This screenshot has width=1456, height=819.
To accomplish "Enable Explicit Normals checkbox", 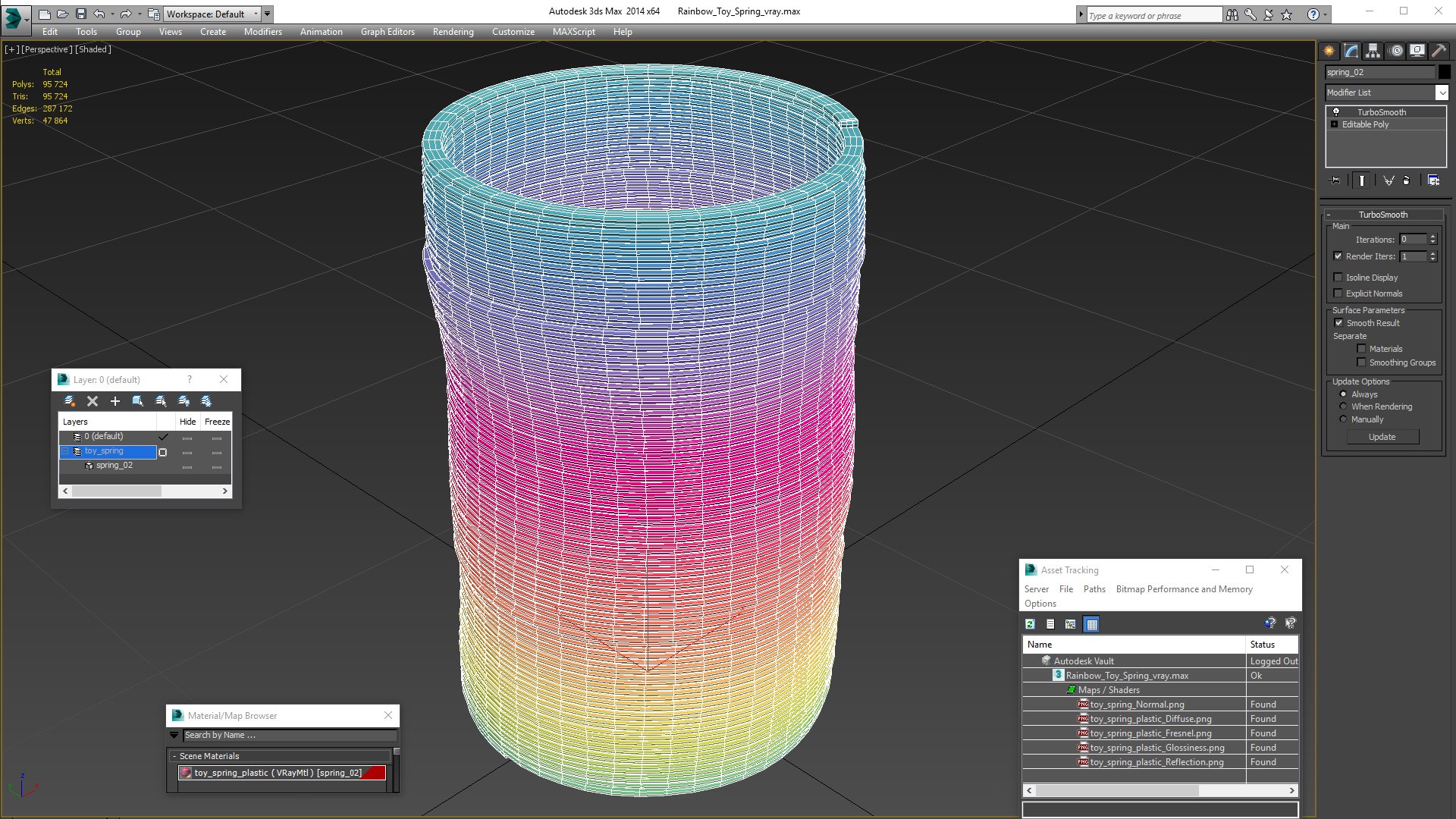I will 1338,293.
